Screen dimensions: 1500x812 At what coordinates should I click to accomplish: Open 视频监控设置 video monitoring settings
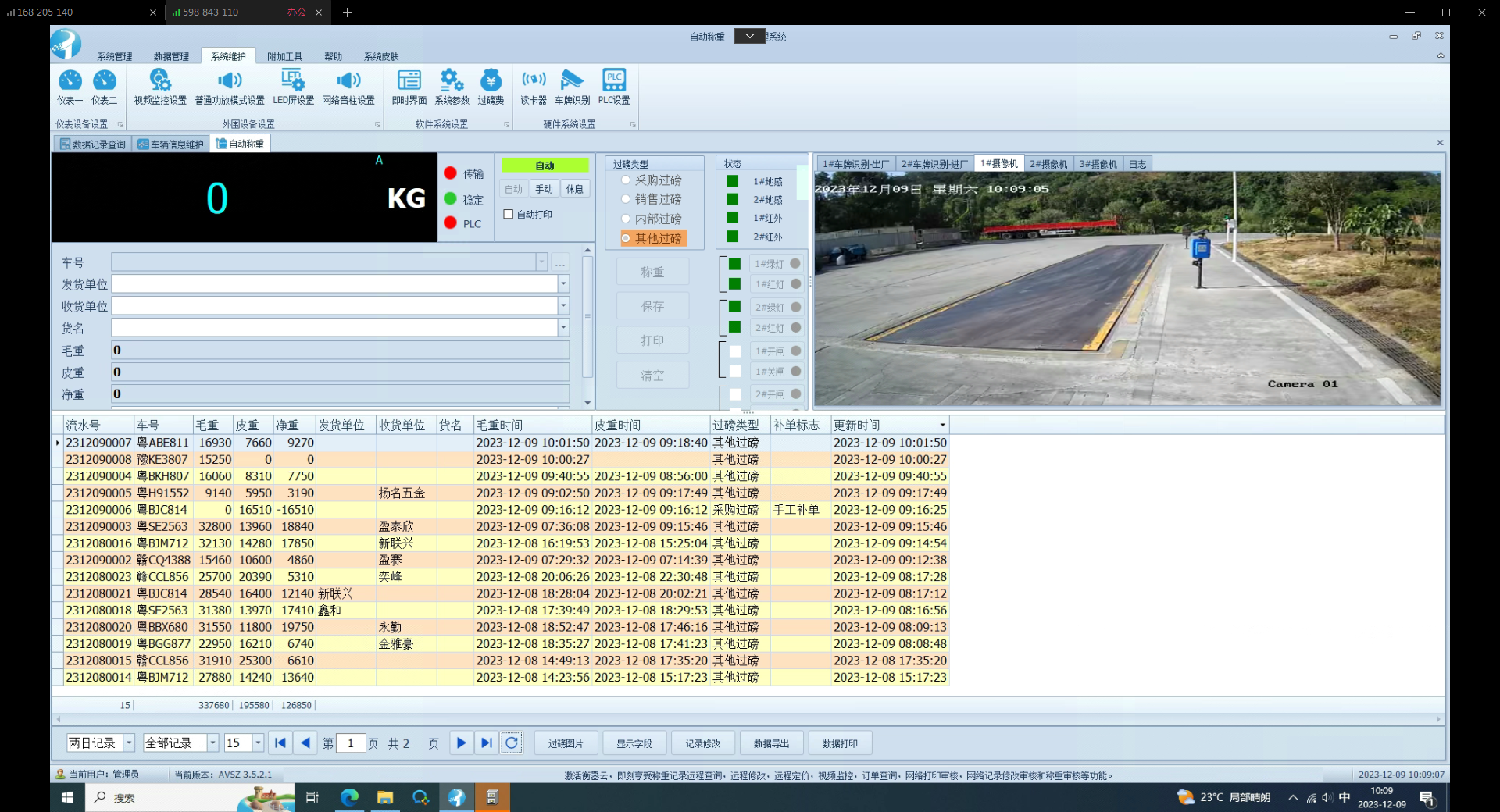160,87
